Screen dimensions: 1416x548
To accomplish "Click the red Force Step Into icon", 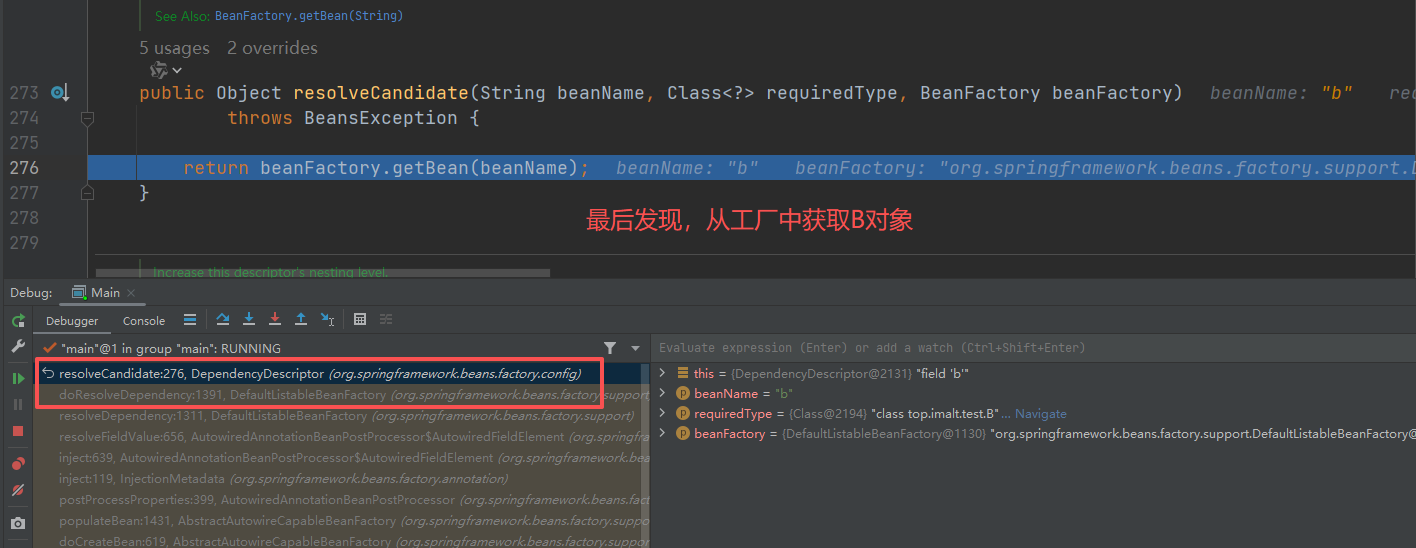I will click(x=275, y=320).
